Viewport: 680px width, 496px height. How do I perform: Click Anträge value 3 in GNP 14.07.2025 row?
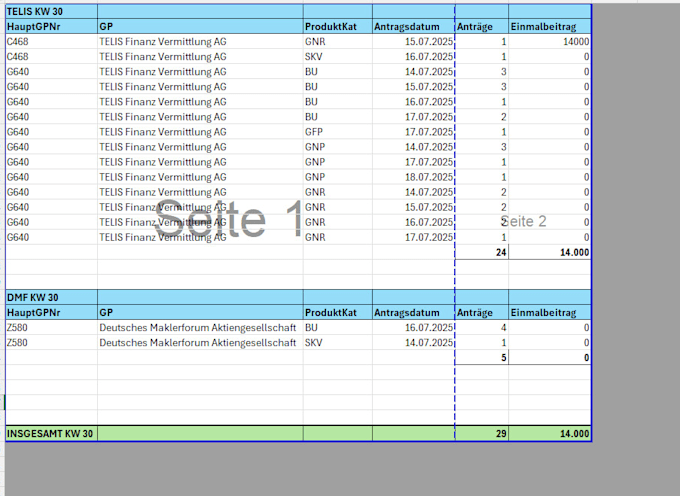[x=481, y=147]
